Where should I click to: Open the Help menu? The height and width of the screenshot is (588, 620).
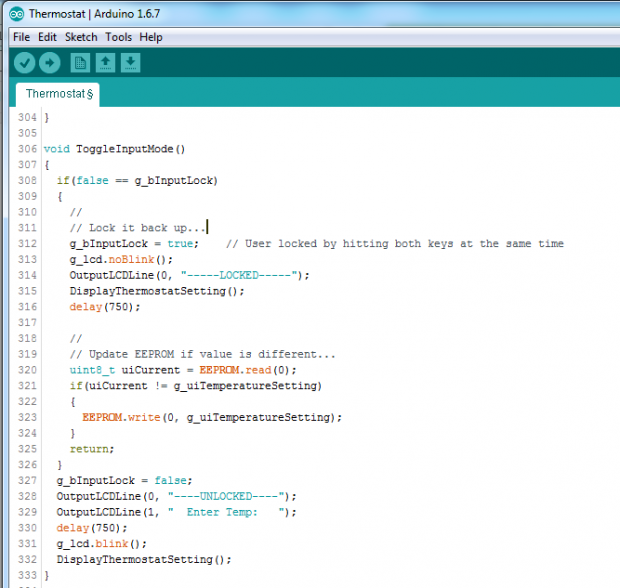[x=151, y=37]
